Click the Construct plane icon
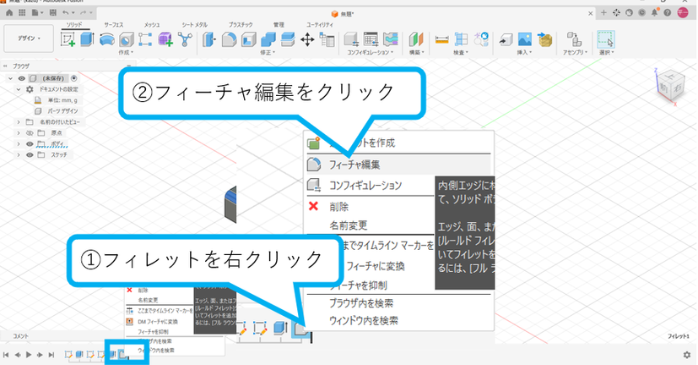Viewport: 698px width, 365px height. 416,40
